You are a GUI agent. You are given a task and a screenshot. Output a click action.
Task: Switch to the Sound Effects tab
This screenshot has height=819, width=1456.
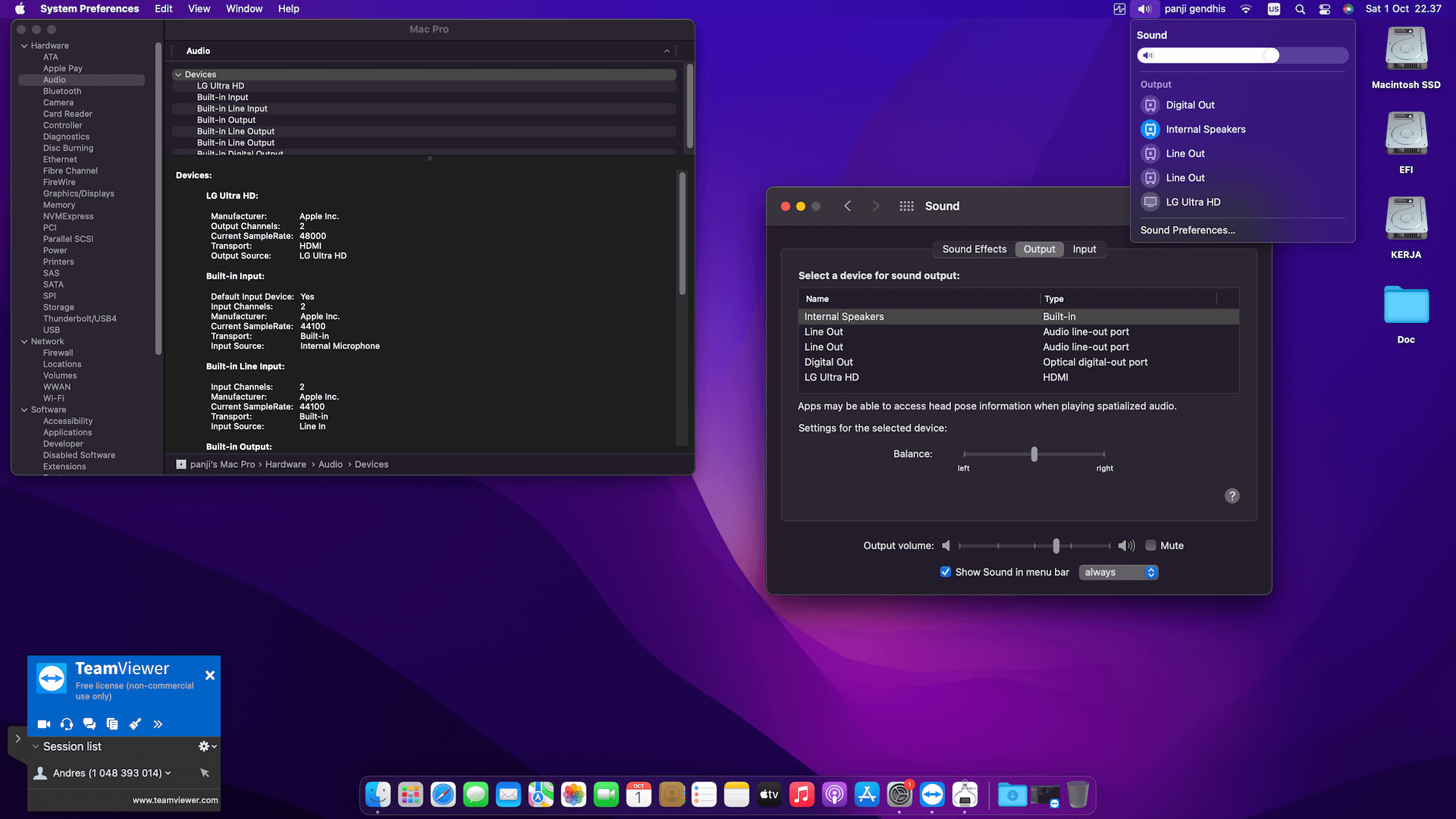click(x=974, y=249)
